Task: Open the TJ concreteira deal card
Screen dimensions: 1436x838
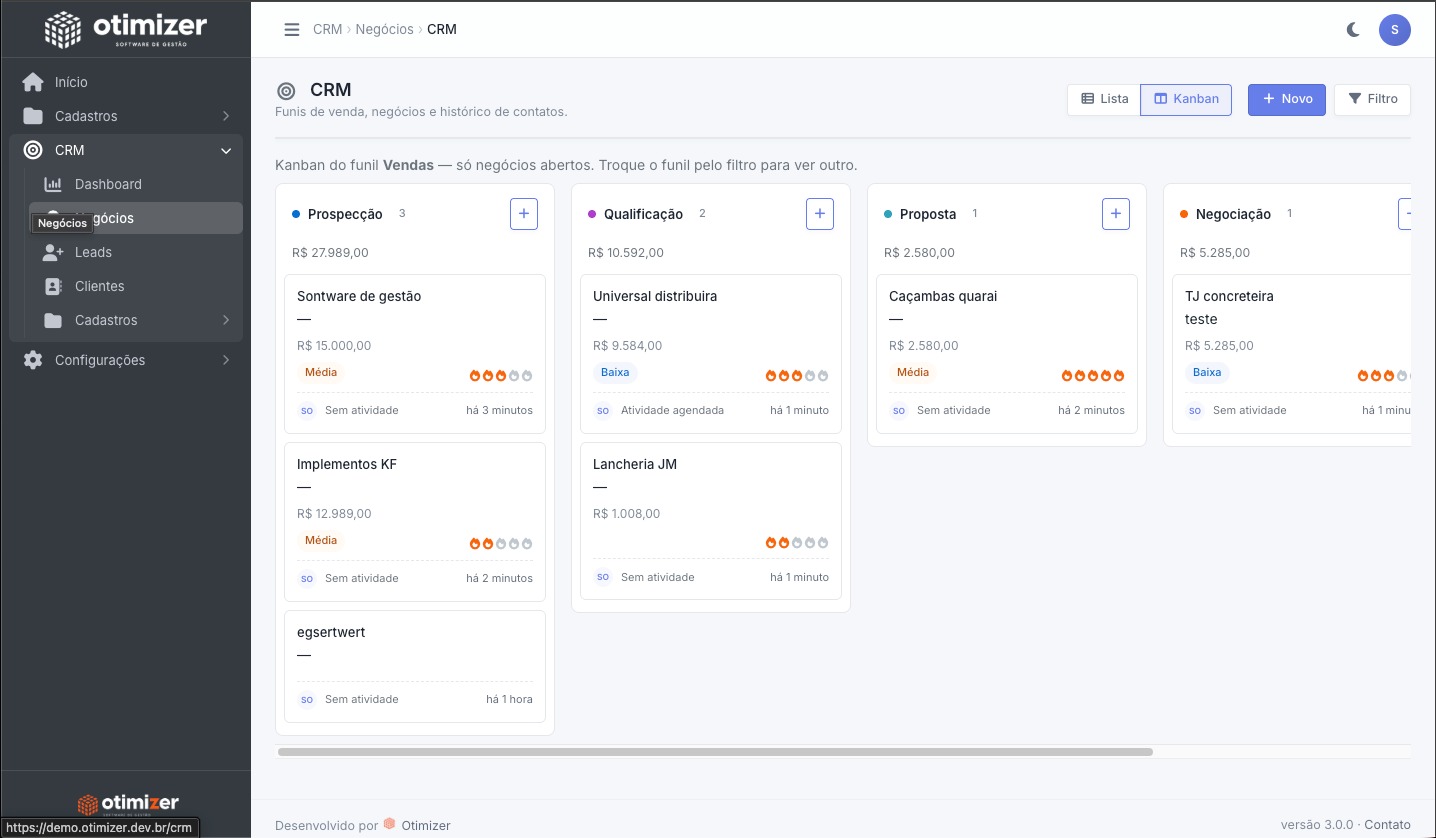Action: pyautogui.click(x=1291, y=354)
